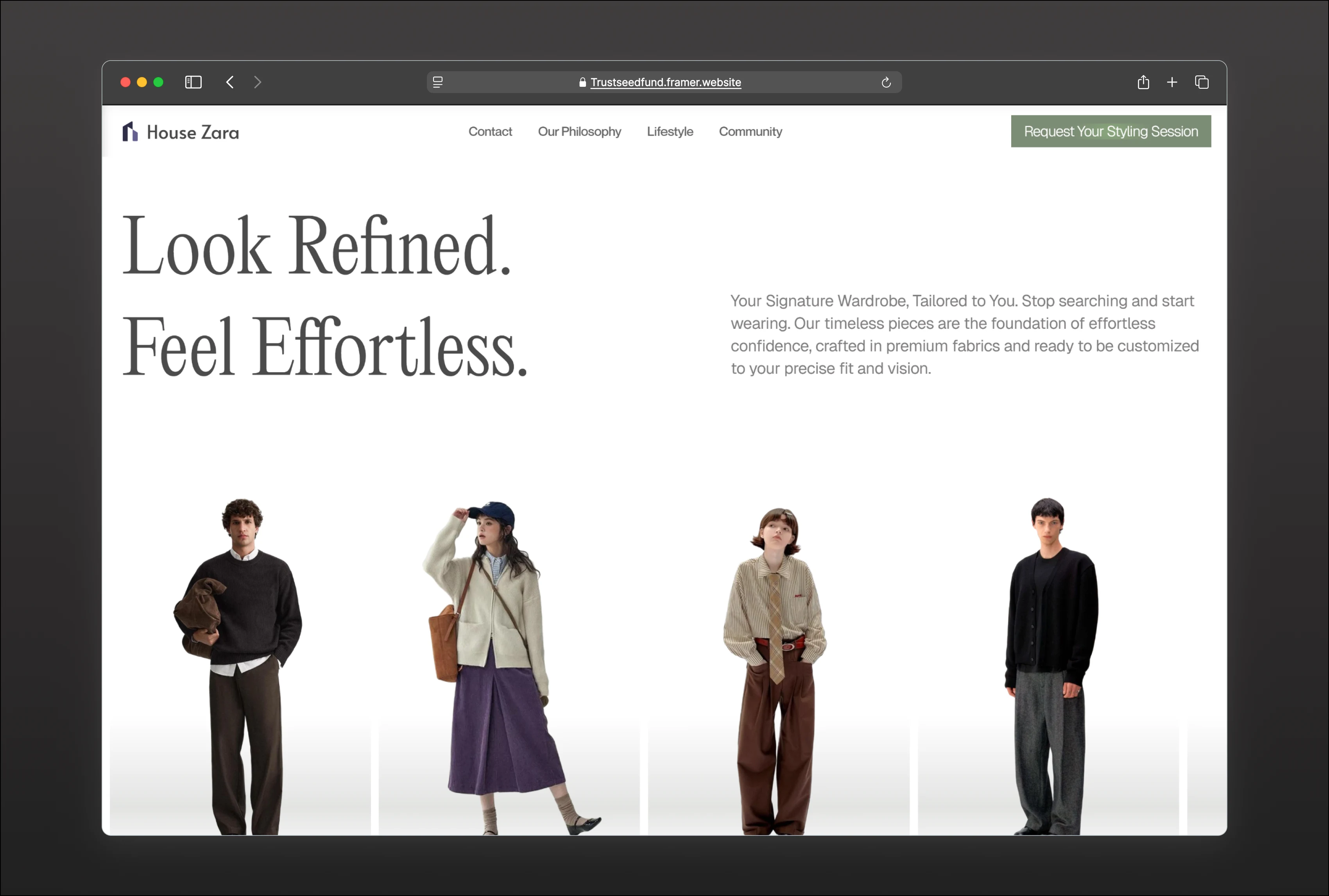Click the Share icon in the toolbar
Viewport: 1329px width, 896px height.
(1143, 82)
